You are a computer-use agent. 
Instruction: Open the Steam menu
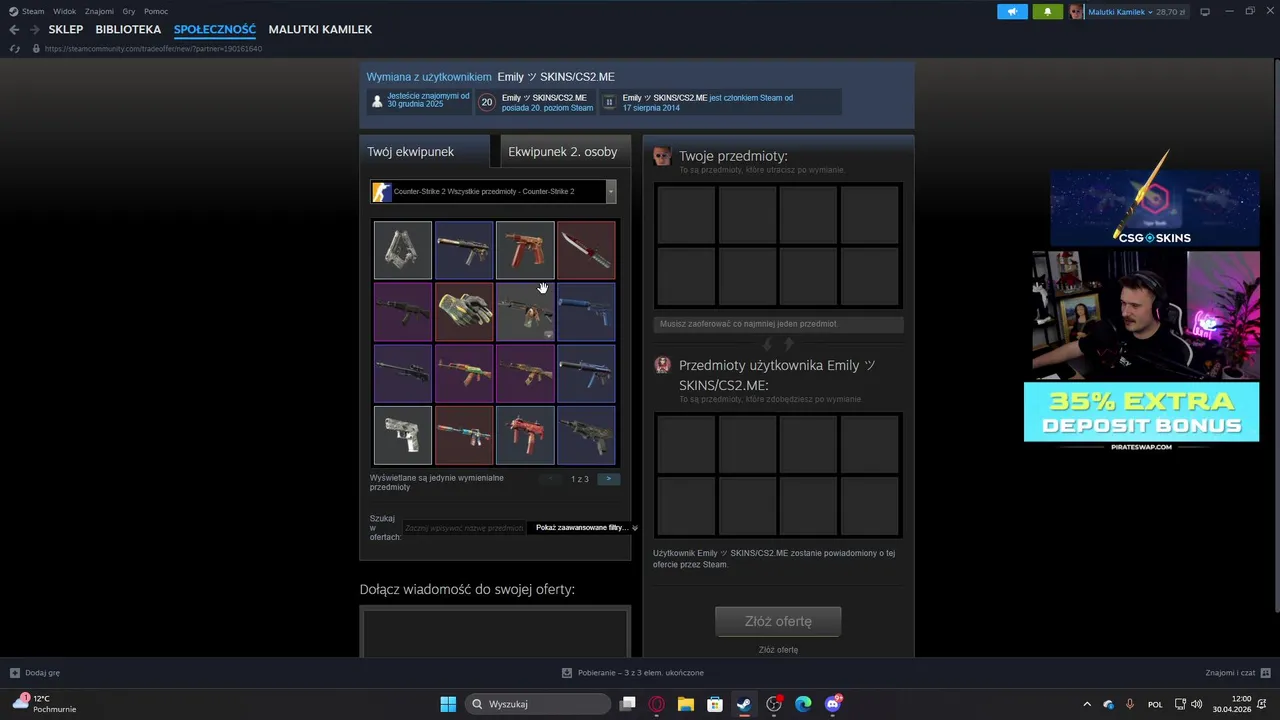pos(27,11)
